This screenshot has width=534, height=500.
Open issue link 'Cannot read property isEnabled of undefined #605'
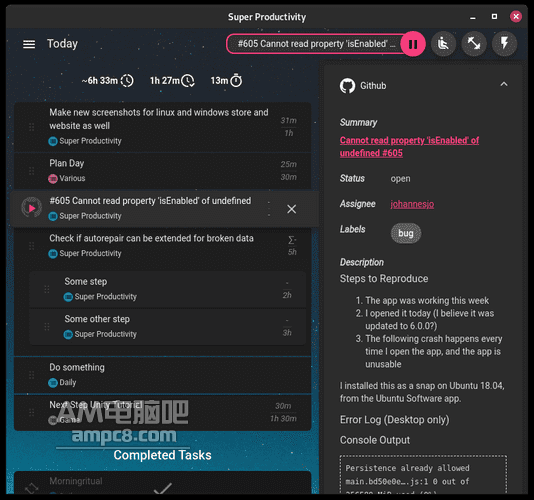coord(409,147)
